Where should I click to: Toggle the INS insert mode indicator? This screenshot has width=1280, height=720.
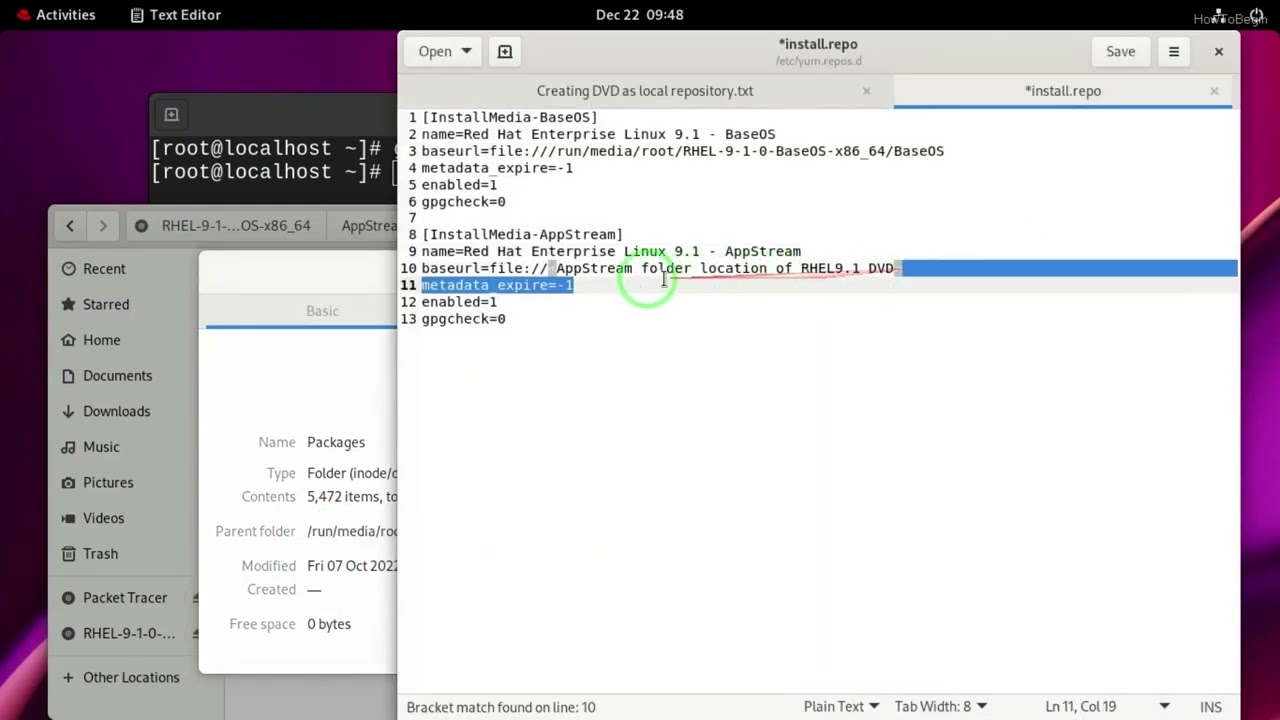click(x=1211, y=707)
